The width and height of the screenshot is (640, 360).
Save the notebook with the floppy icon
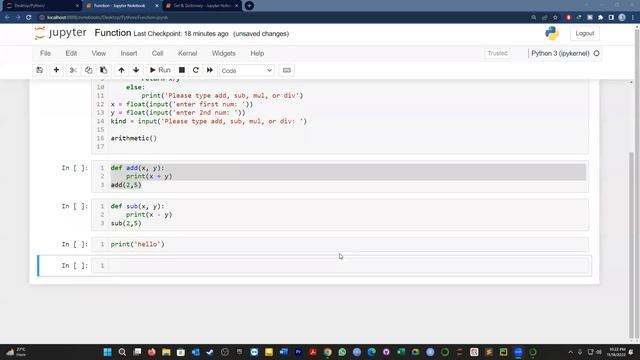(x=40, y=70)
